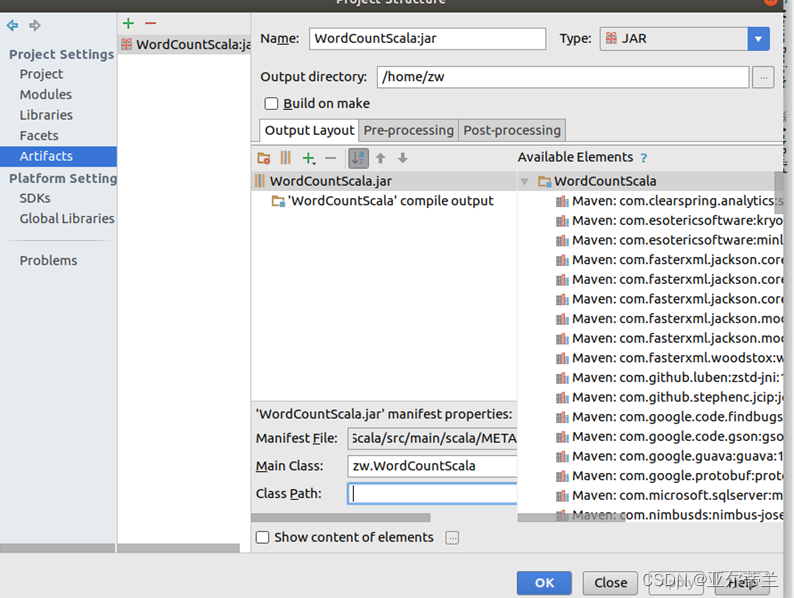Select Maven: com.google.guava:guava library

coord(669,457)
